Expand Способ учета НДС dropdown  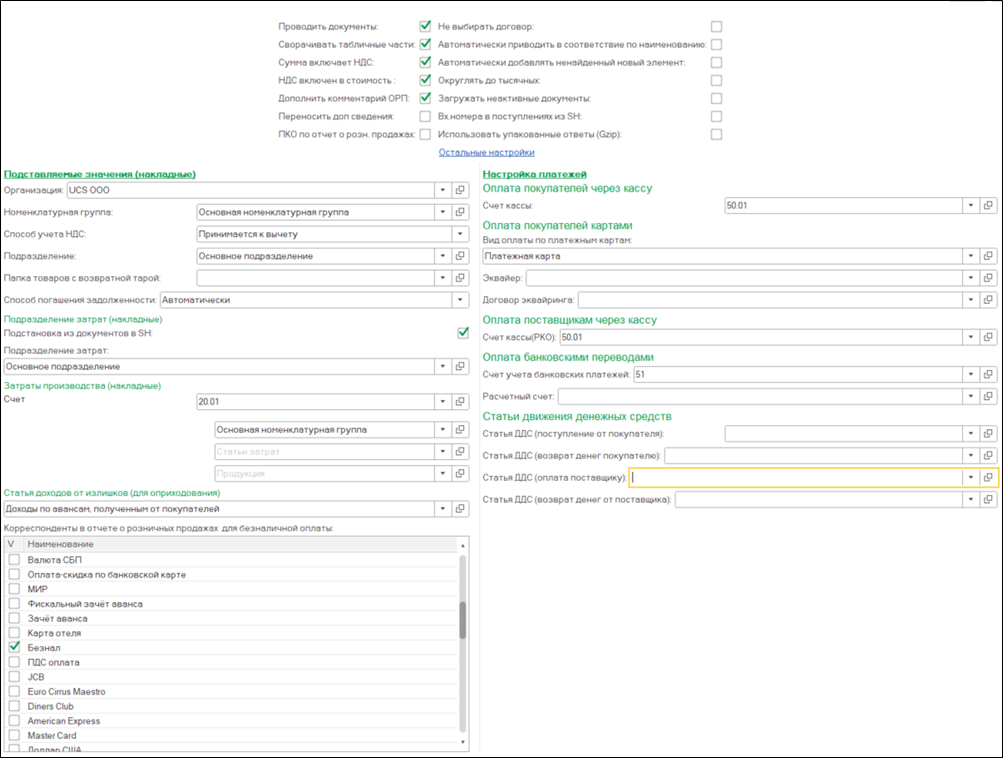[x=459, y=234]
